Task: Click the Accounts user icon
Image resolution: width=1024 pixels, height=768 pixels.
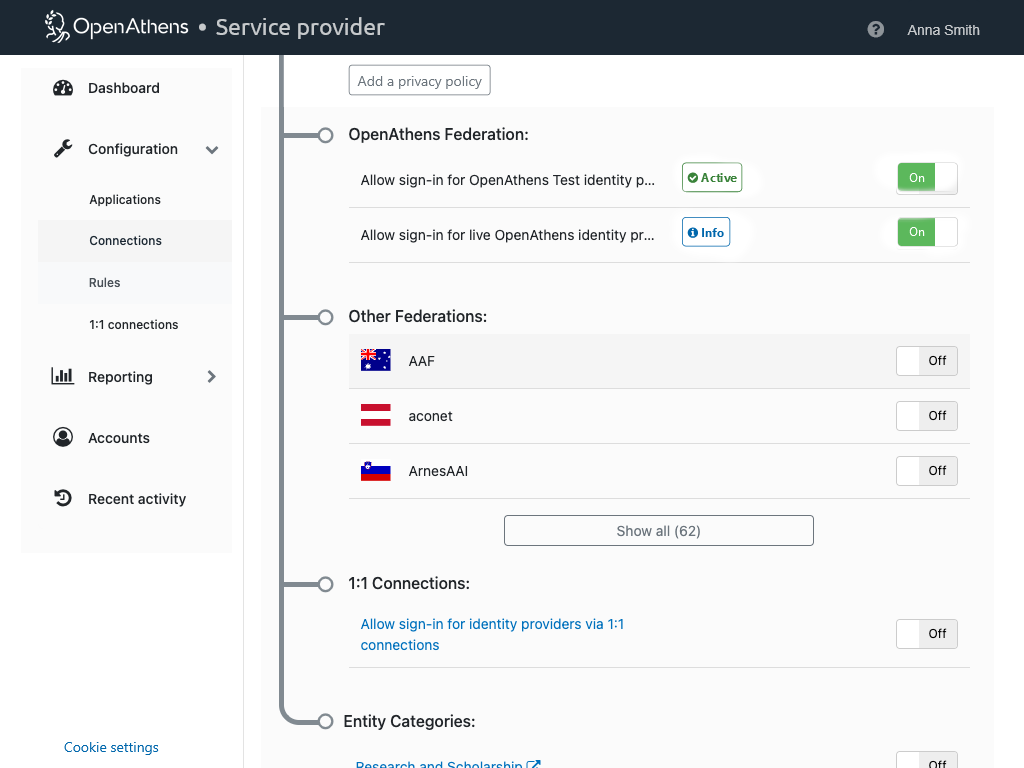Action: [x=63, y=437]
